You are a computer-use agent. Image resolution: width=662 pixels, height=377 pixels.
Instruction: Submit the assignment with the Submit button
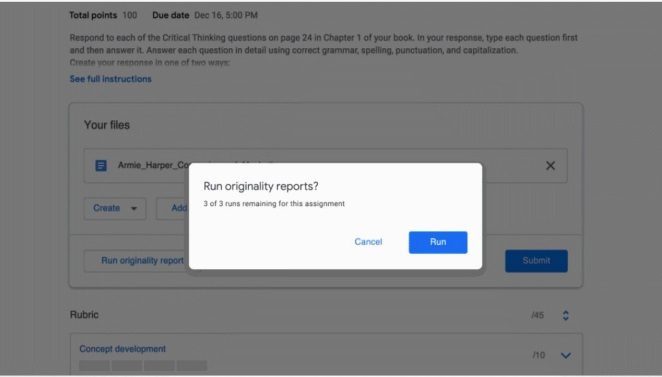536,261
